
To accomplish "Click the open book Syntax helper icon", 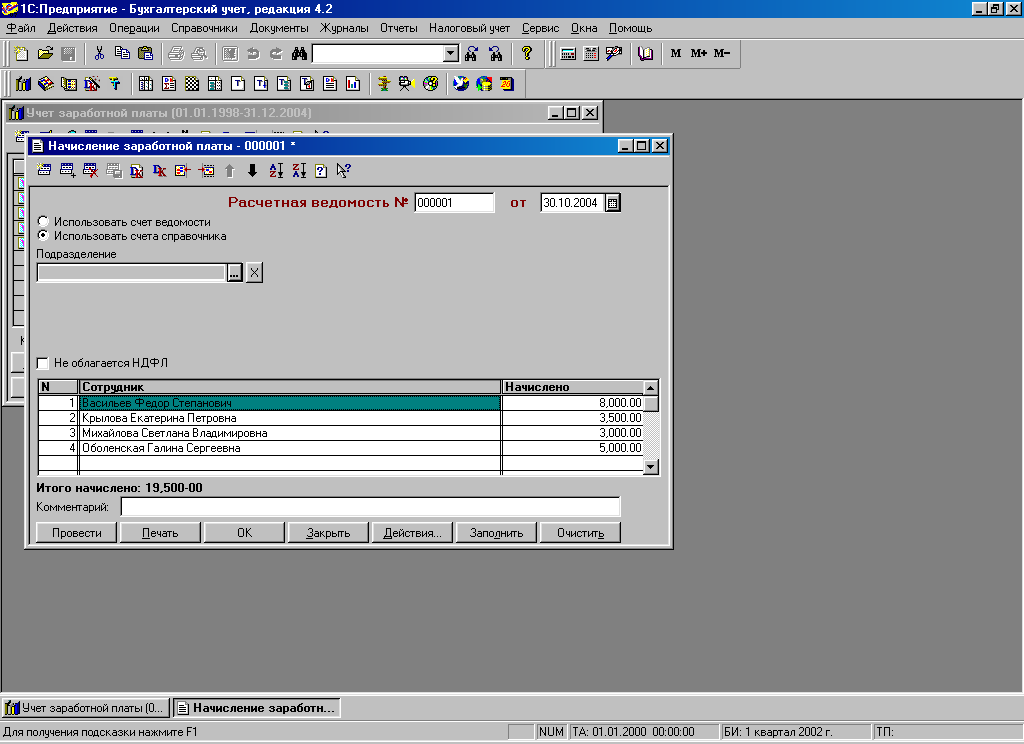I will (645, 54).
